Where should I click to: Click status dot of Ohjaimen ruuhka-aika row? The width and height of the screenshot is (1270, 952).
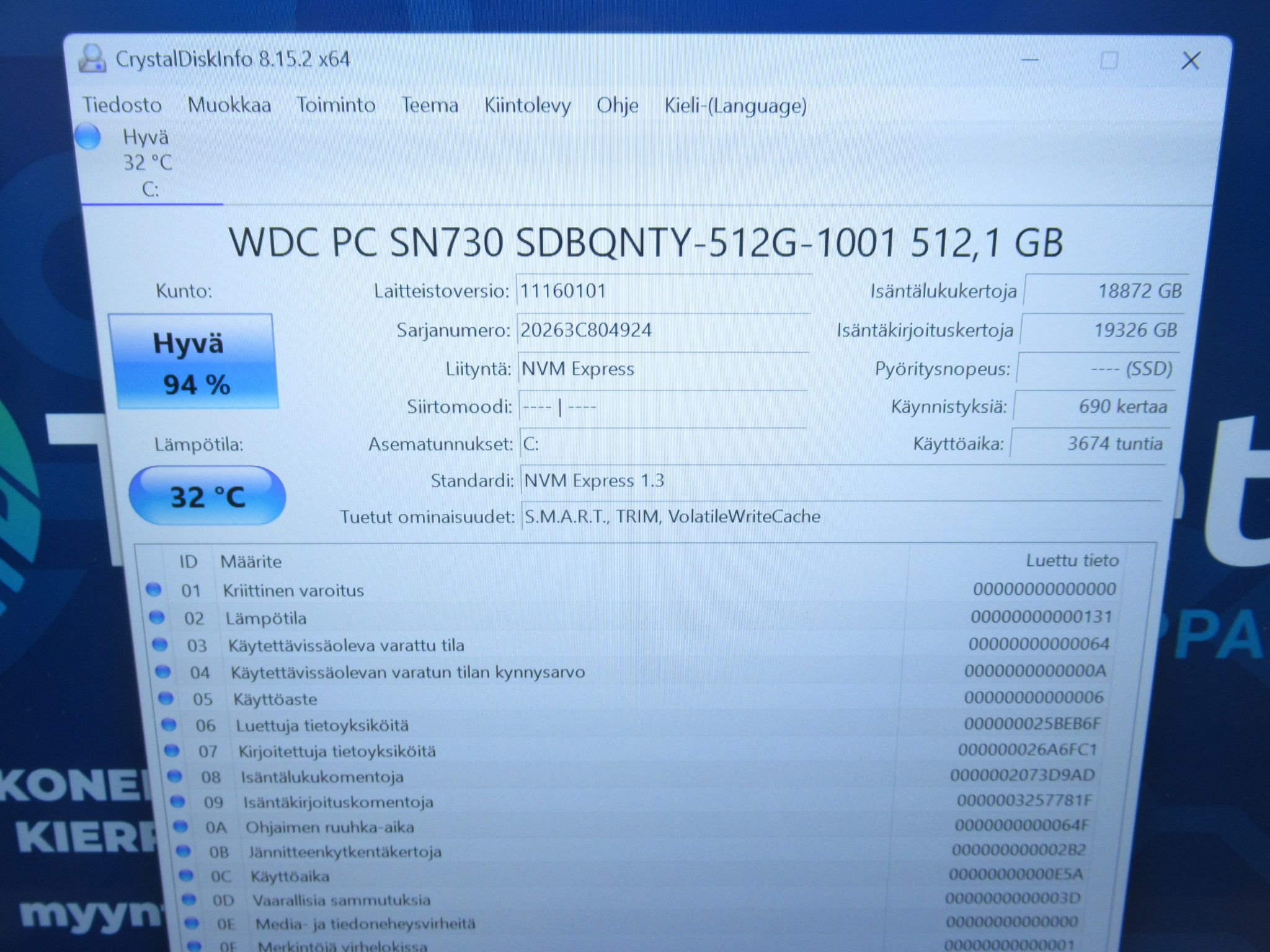[180, 826]
